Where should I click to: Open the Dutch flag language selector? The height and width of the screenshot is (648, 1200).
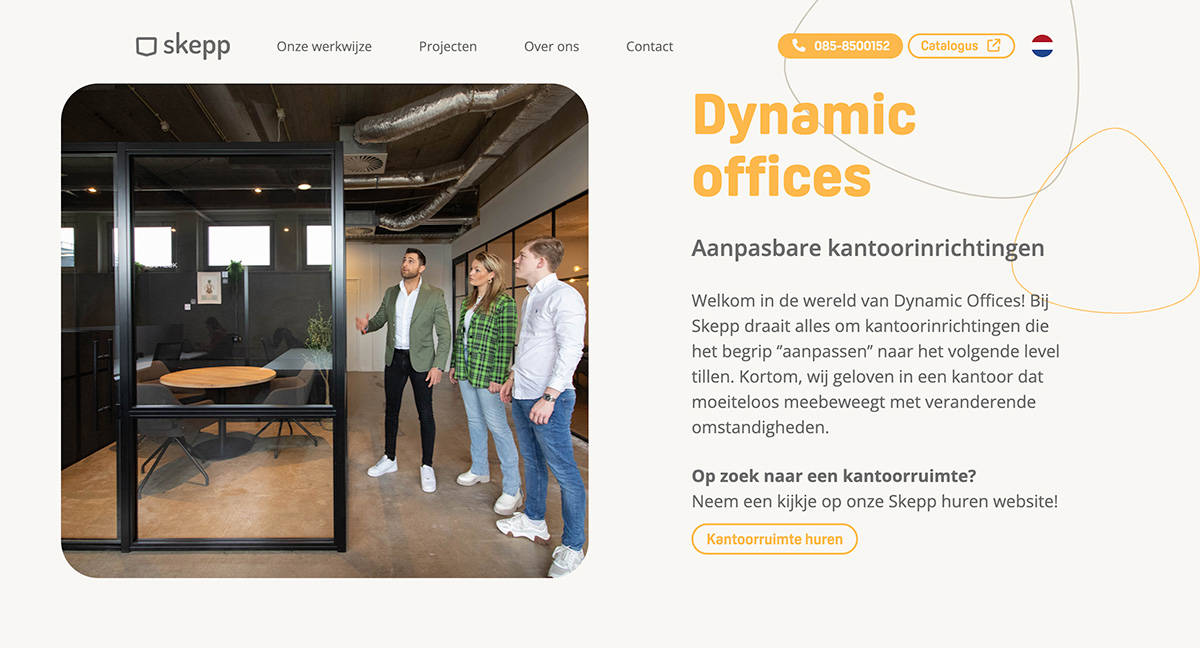point(1042,46)
